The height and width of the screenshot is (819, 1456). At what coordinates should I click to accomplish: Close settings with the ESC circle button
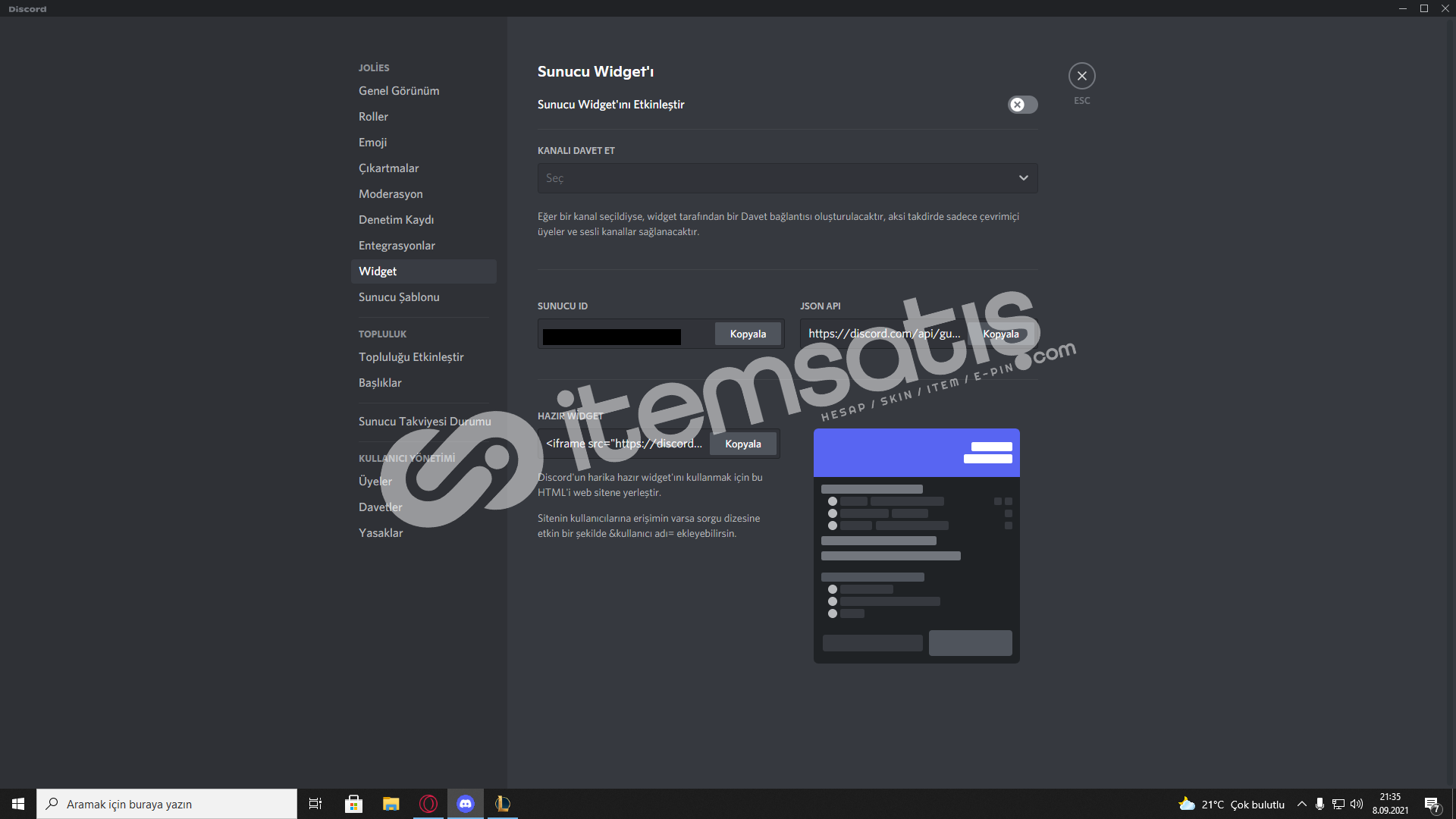tap(1081, 76)
